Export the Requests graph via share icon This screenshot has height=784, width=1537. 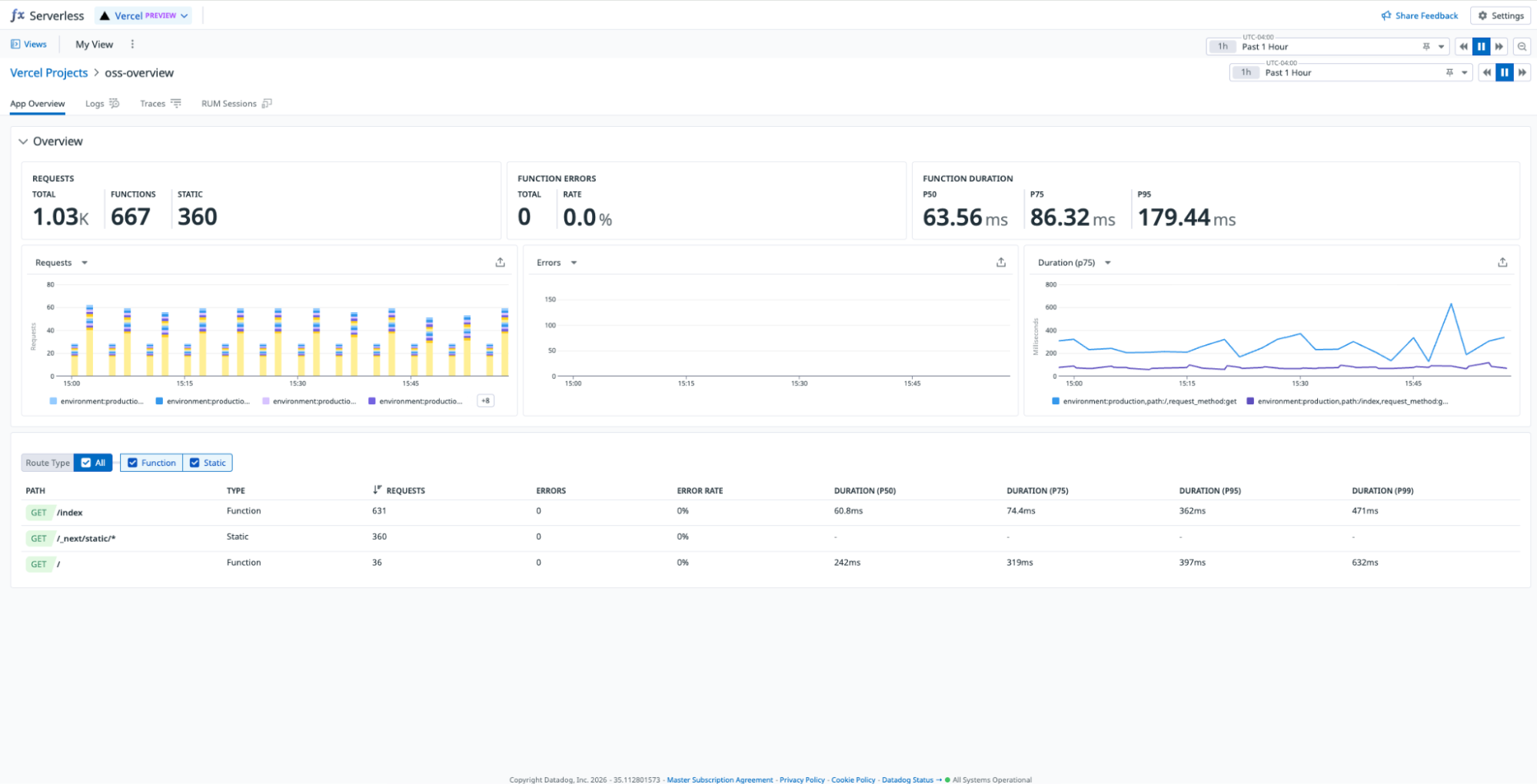pos(500,263)
